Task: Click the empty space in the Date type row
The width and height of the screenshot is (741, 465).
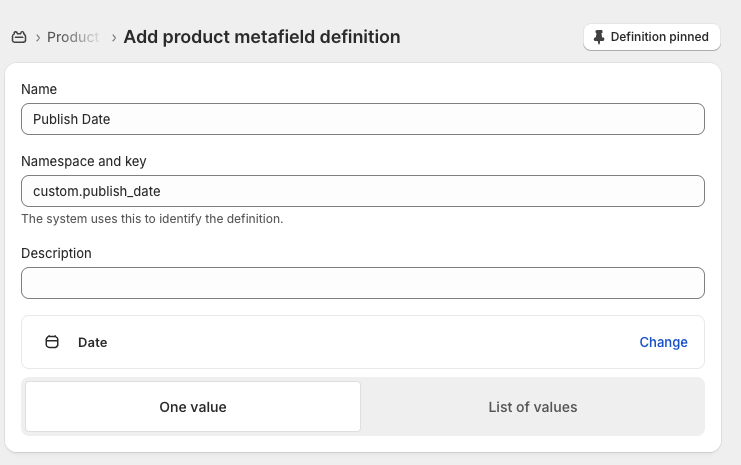Action: tap(370, 342)
